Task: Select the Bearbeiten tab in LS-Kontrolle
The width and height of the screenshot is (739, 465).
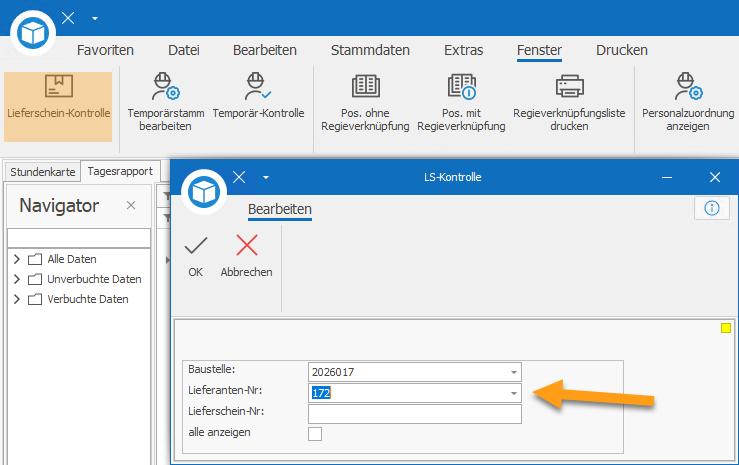Action: (x=280, y=209)
